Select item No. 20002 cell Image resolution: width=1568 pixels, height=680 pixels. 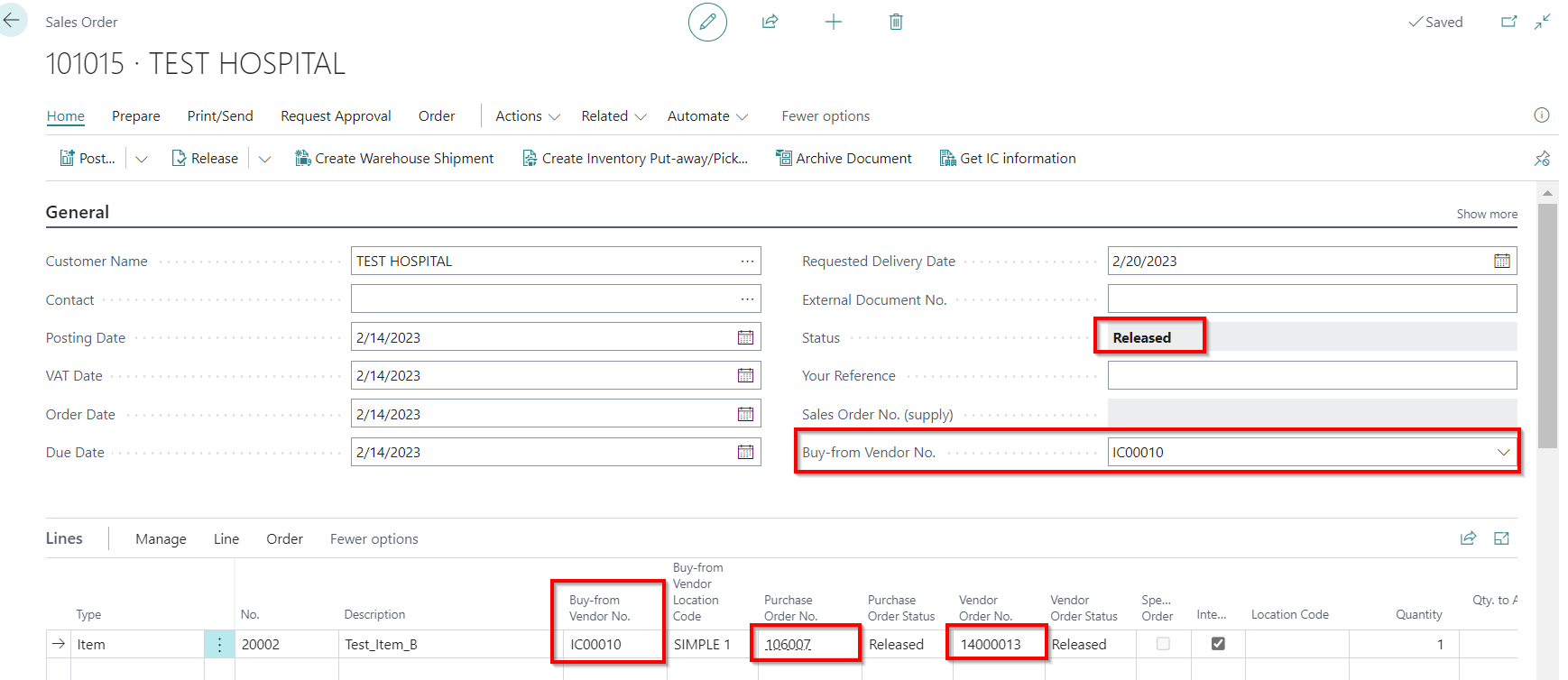[286, 644]
